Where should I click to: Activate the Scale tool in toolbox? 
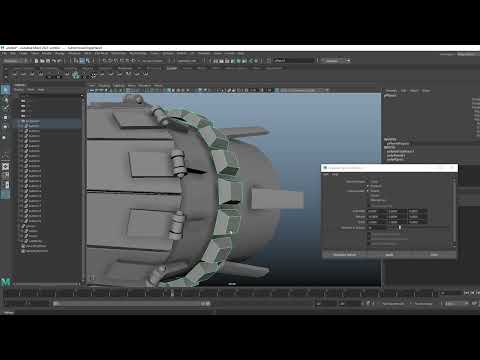(5, 137)
